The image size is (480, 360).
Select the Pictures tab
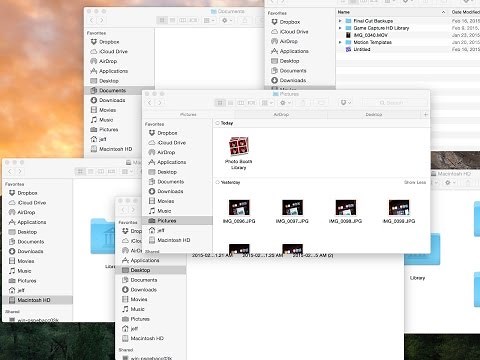click(x=188, y=114)
